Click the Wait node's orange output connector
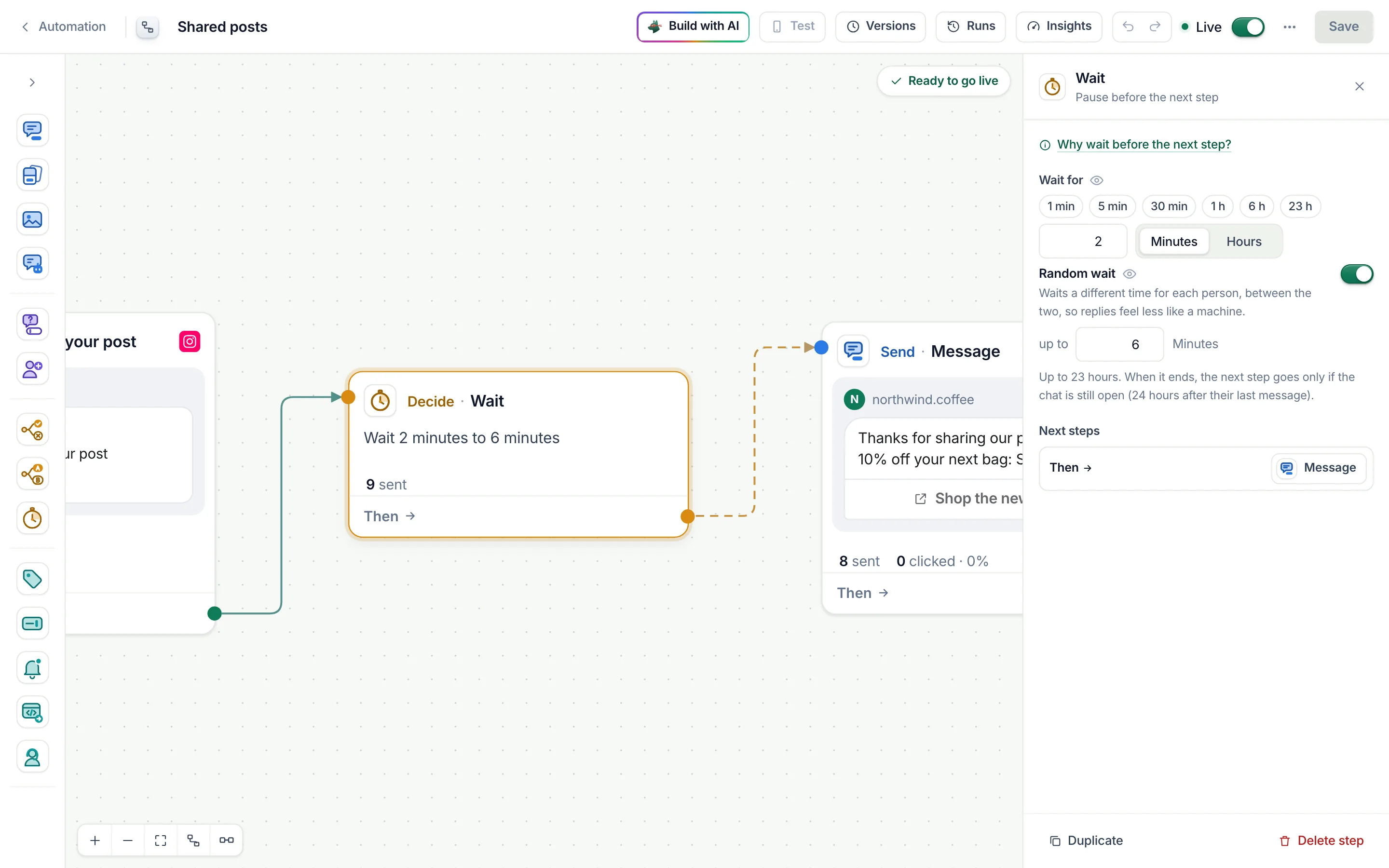This screenshot has height=868, width=1389. point(687,516)
